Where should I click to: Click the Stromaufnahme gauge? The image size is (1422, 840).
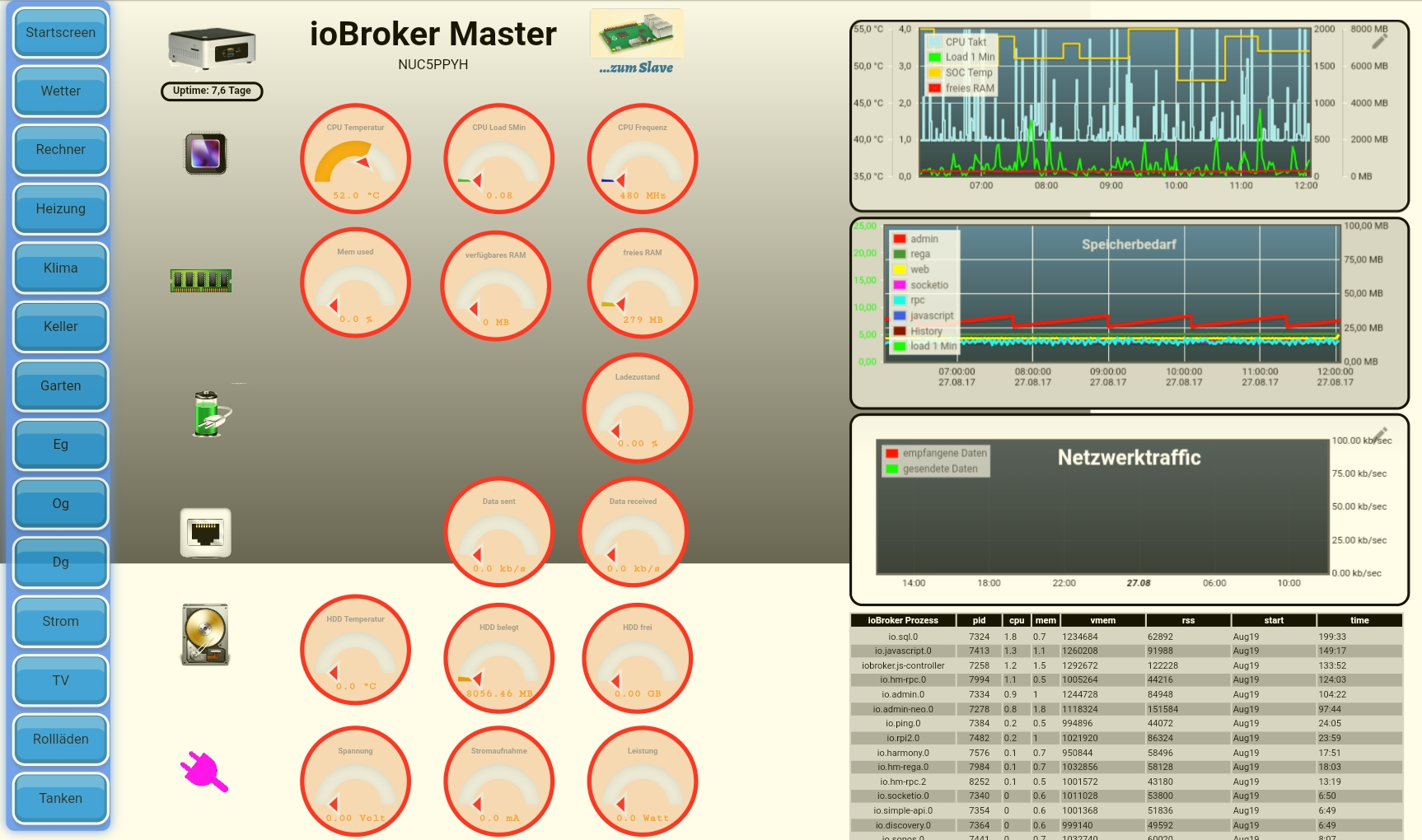pyautogui.click(x=499, y=782)
